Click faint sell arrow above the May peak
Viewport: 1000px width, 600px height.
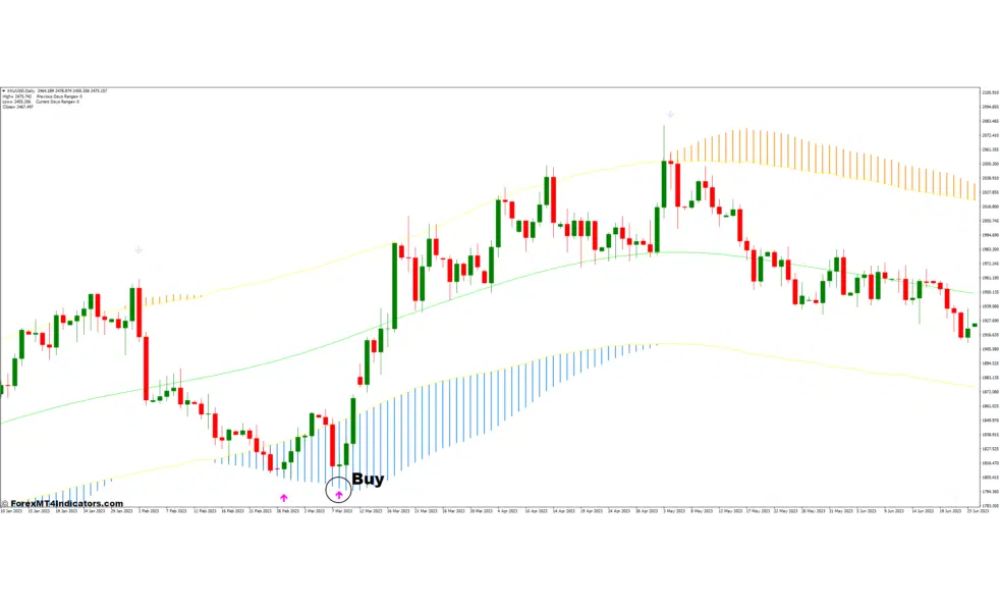pyautogui.click(x=670, y=115)
